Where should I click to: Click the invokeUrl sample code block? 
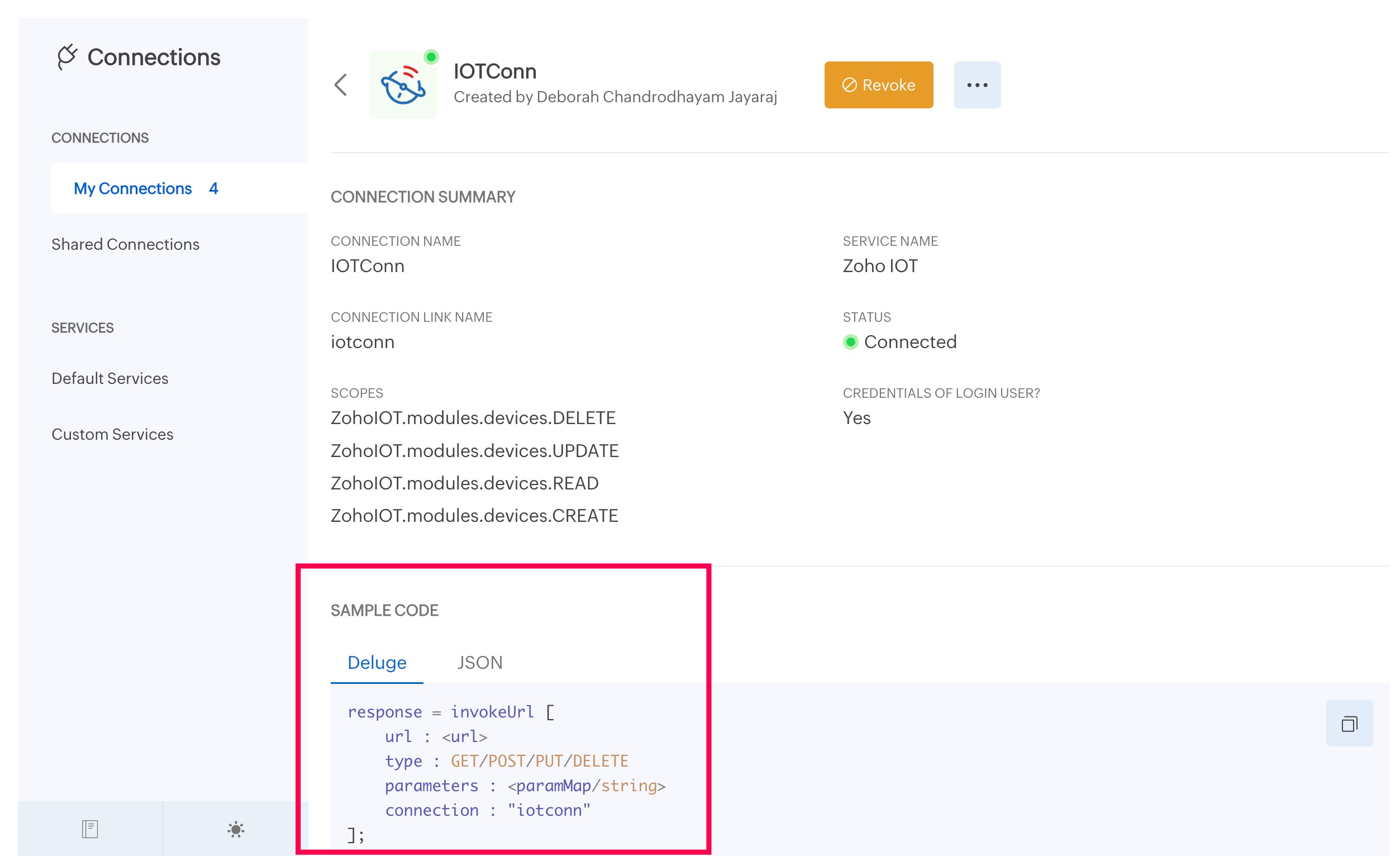[x=506, y=772]
